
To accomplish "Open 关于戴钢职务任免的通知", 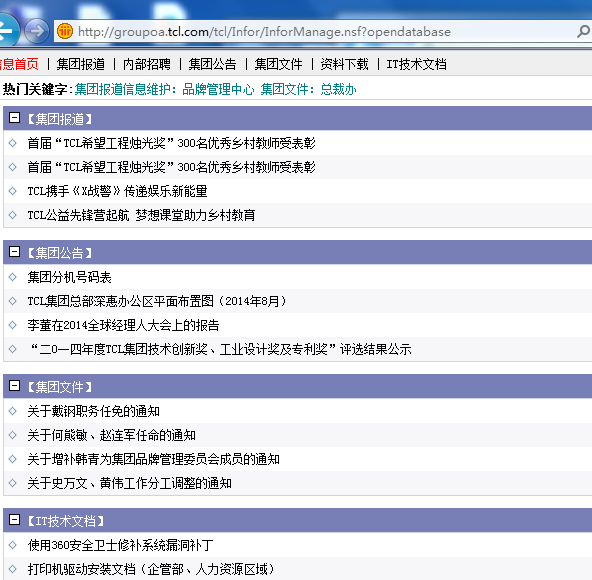I will point(94,411).
